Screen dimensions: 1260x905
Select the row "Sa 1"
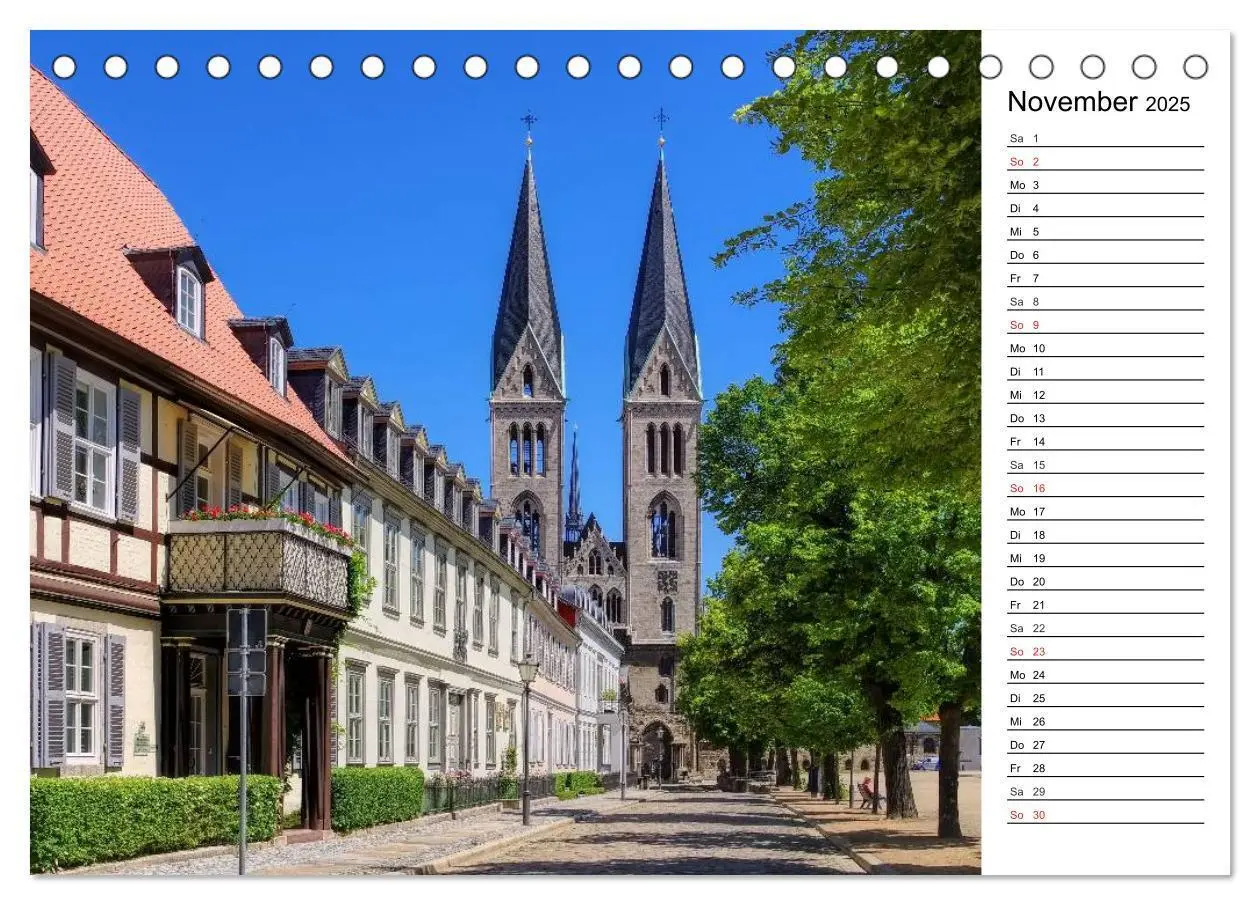(x=1105, y=138)
